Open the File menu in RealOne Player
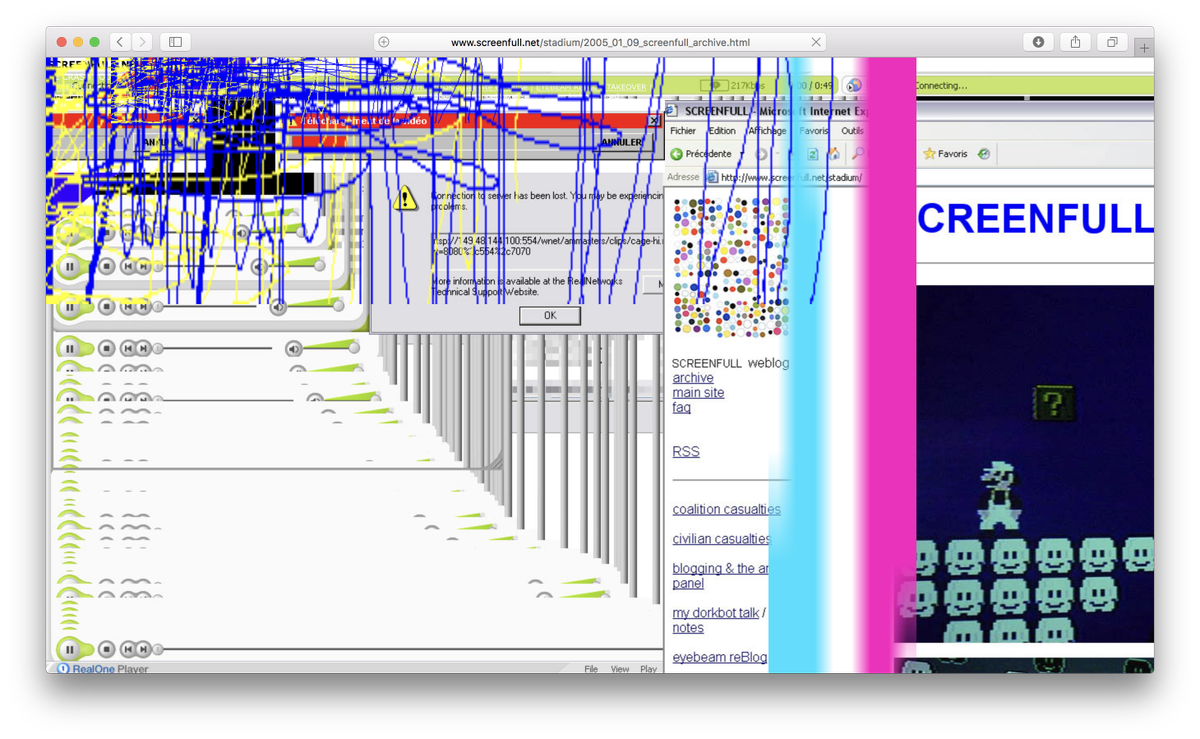The height and width of the screenshot is (739, 1200). 591,669
